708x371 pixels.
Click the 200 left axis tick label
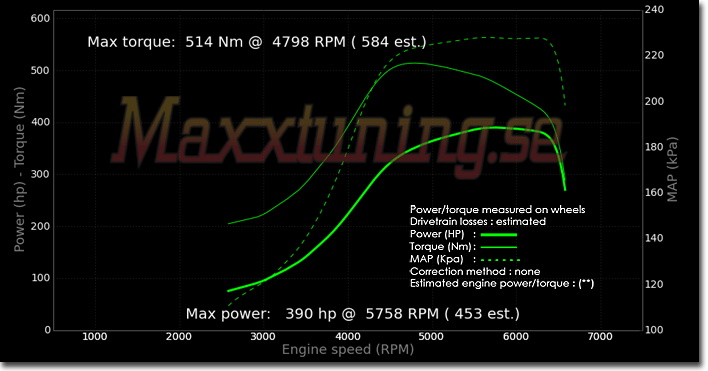[x=40, y=226]
